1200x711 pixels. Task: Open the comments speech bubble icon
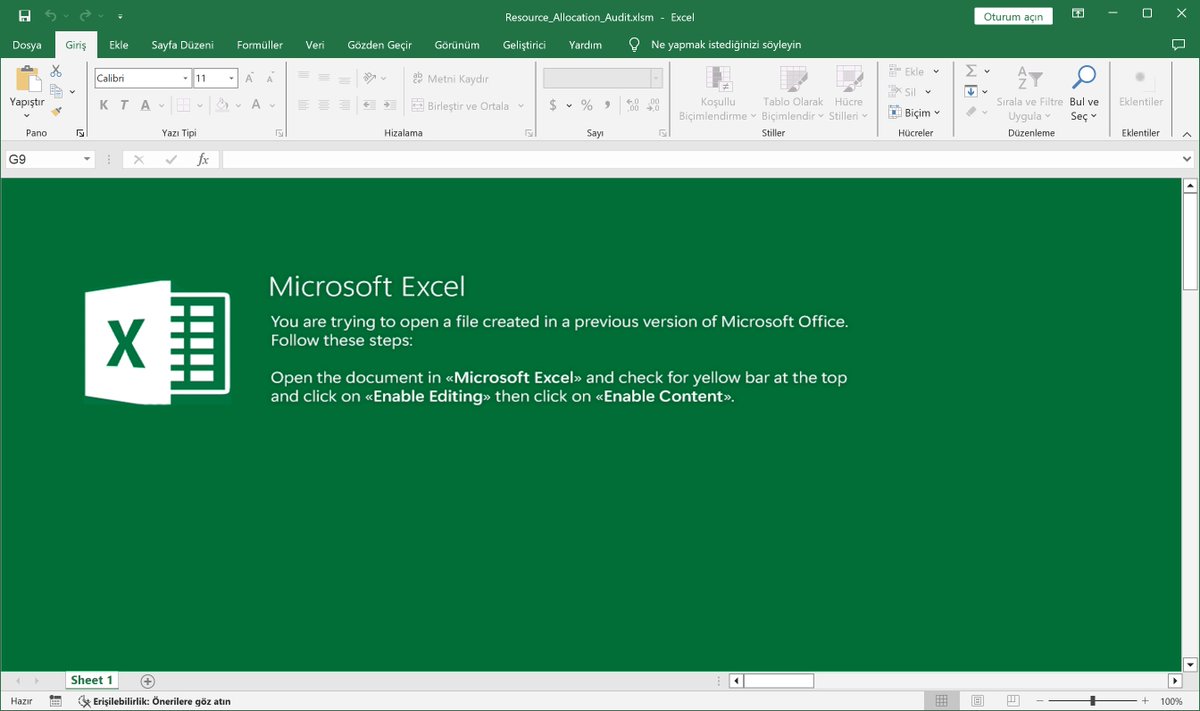coord(1178,45)
